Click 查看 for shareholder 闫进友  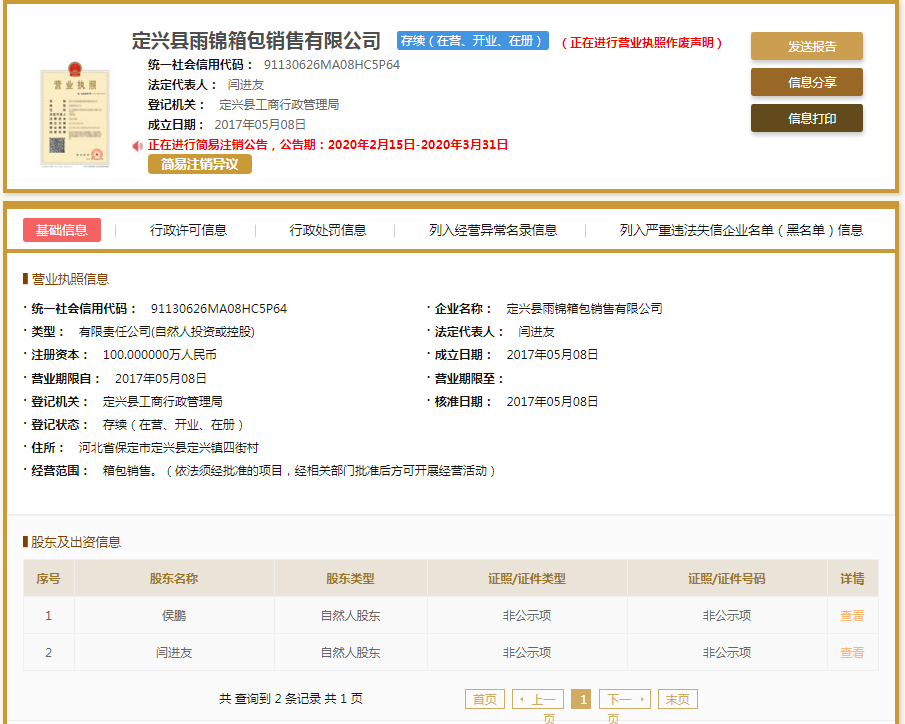[851, 653]
